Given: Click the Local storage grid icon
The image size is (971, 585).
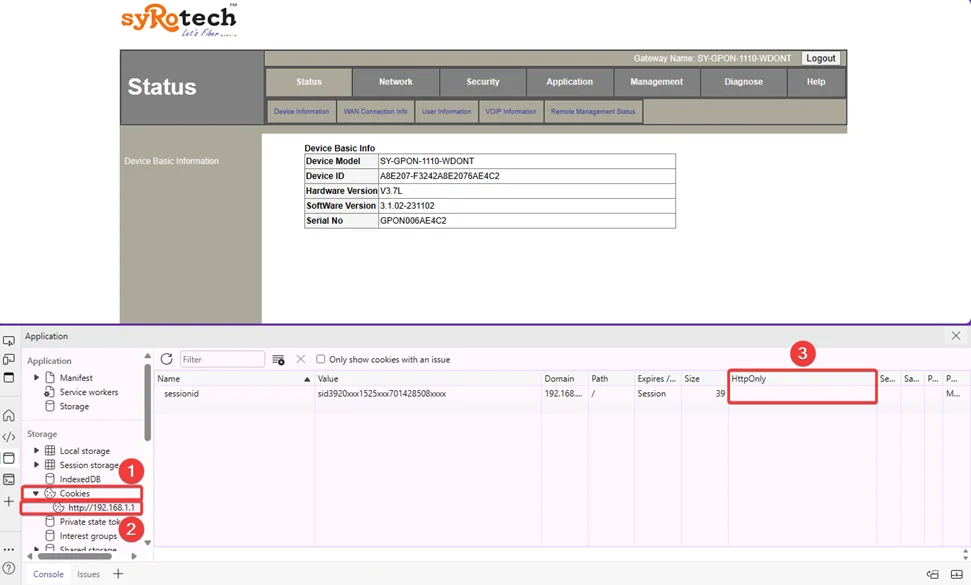Looking at the screenshot, I should coord(50,451).
